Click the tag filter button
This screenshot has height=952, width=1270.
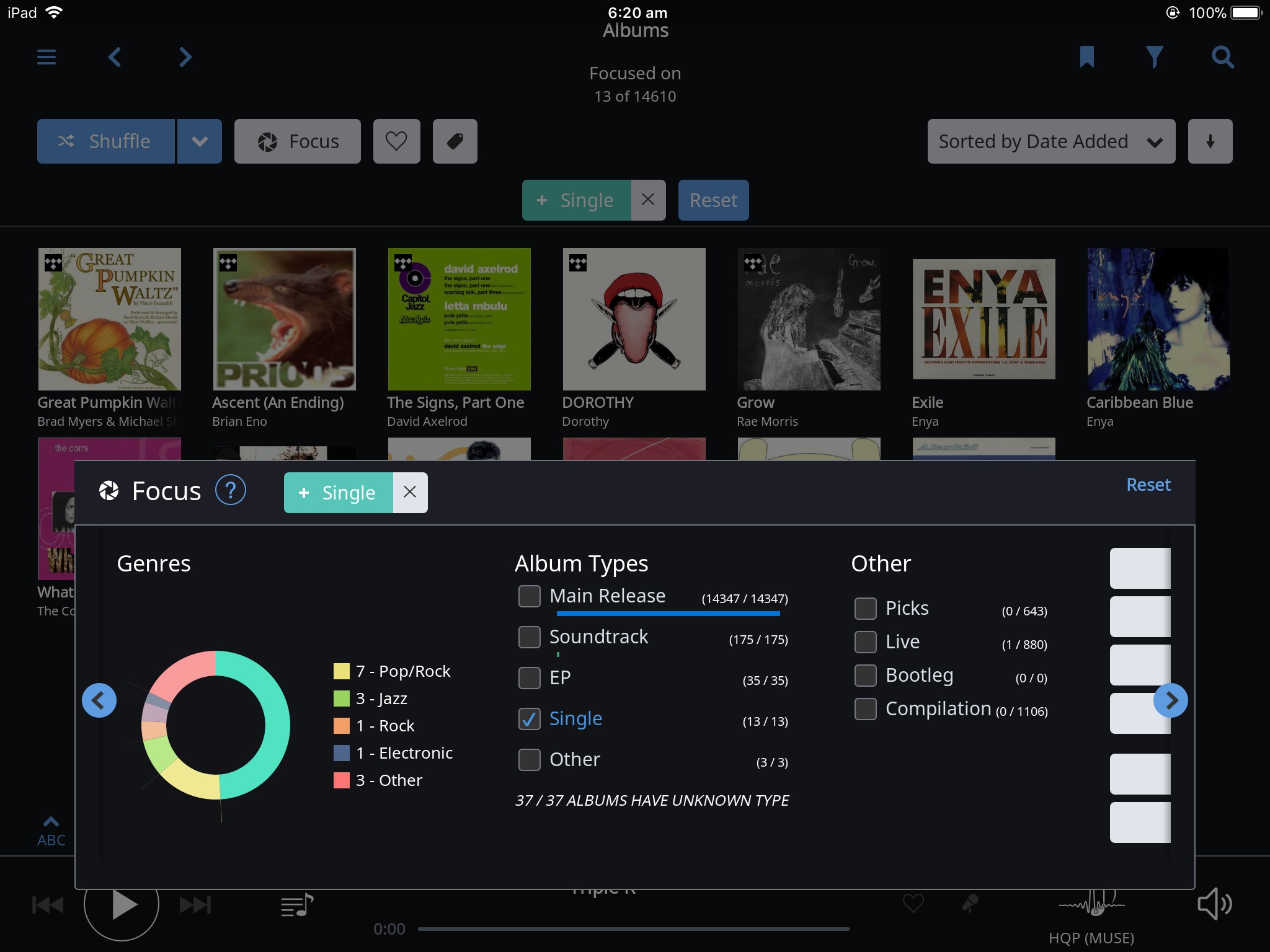pos(455,141)
